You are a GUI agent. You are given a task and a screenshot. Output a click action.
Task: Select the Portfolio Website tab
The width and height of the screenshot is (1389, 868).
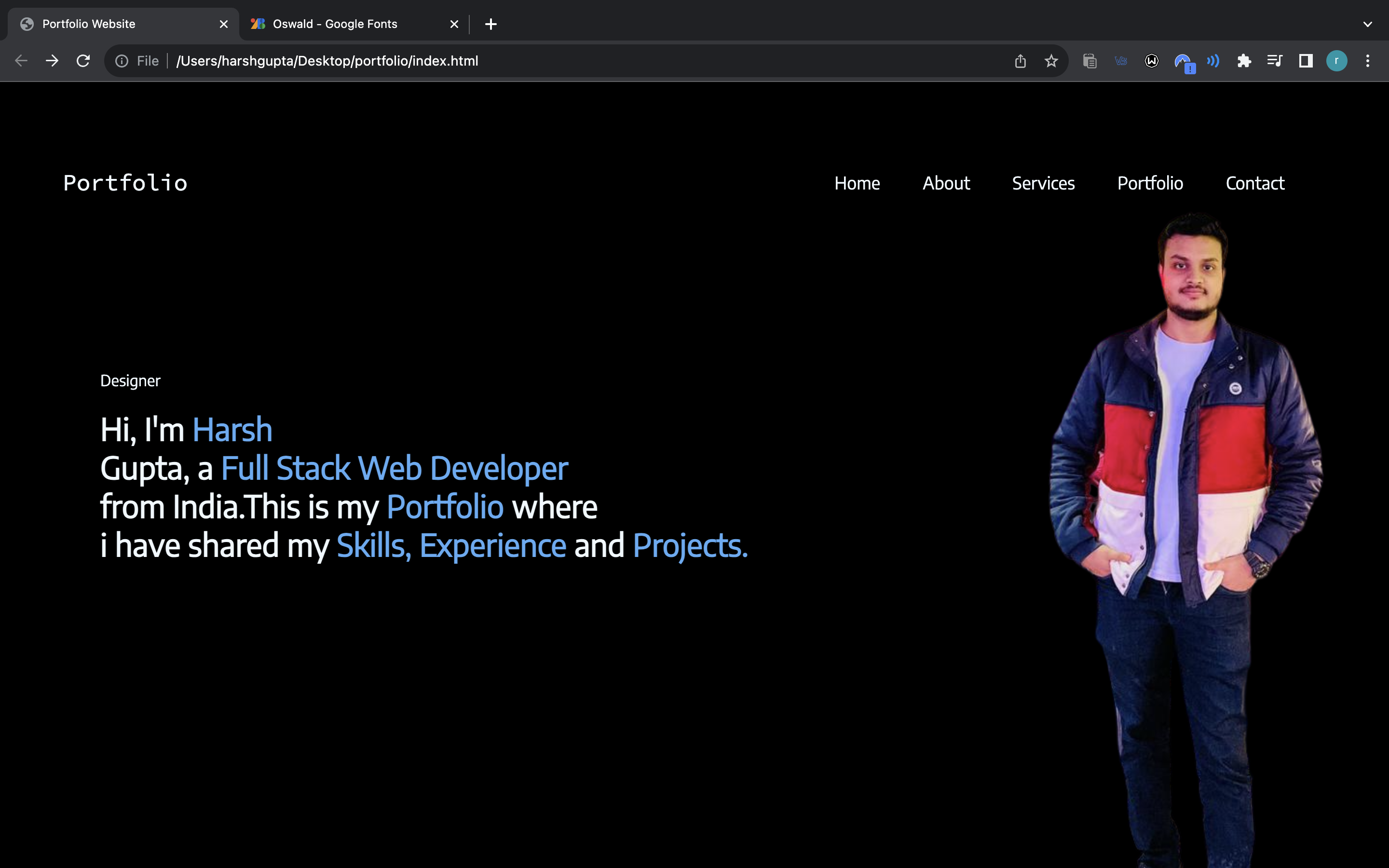89,24
